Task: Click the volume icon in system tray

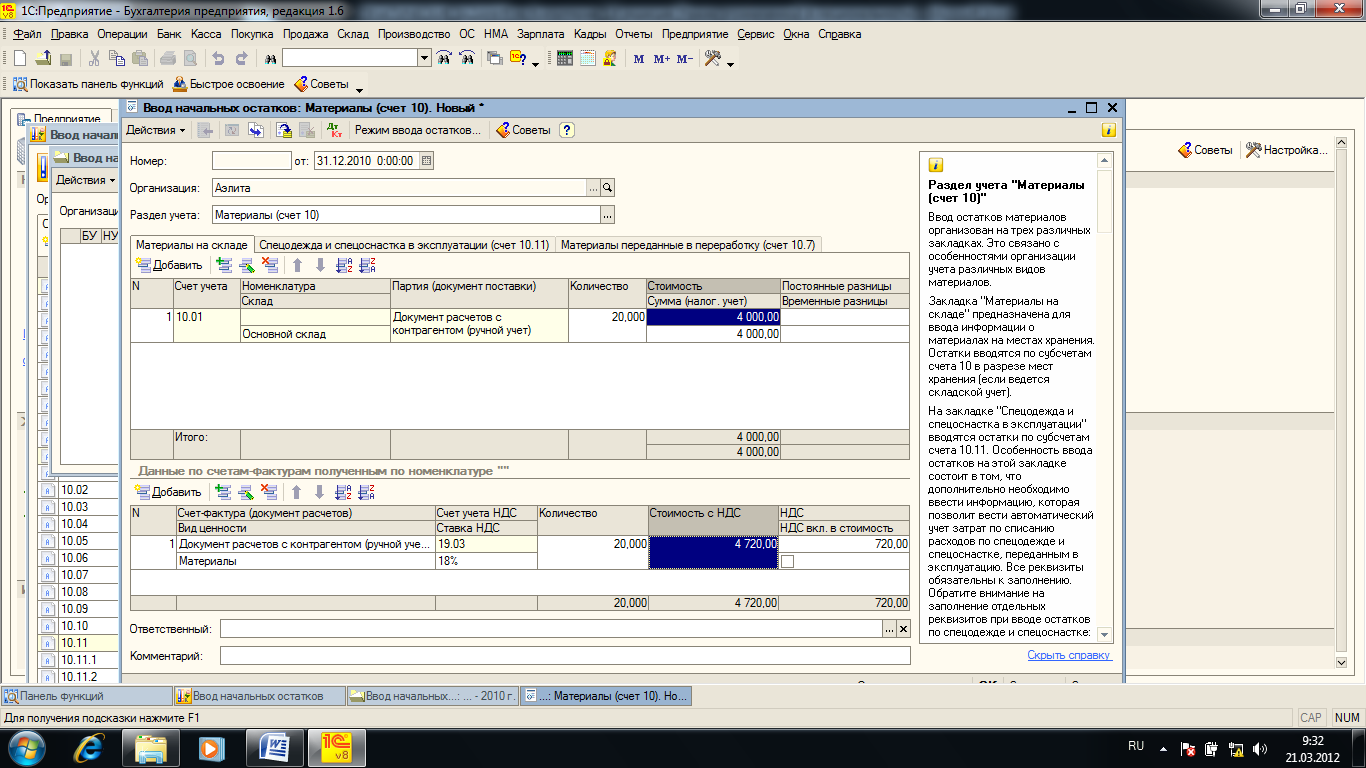Action: [1261, 748]
